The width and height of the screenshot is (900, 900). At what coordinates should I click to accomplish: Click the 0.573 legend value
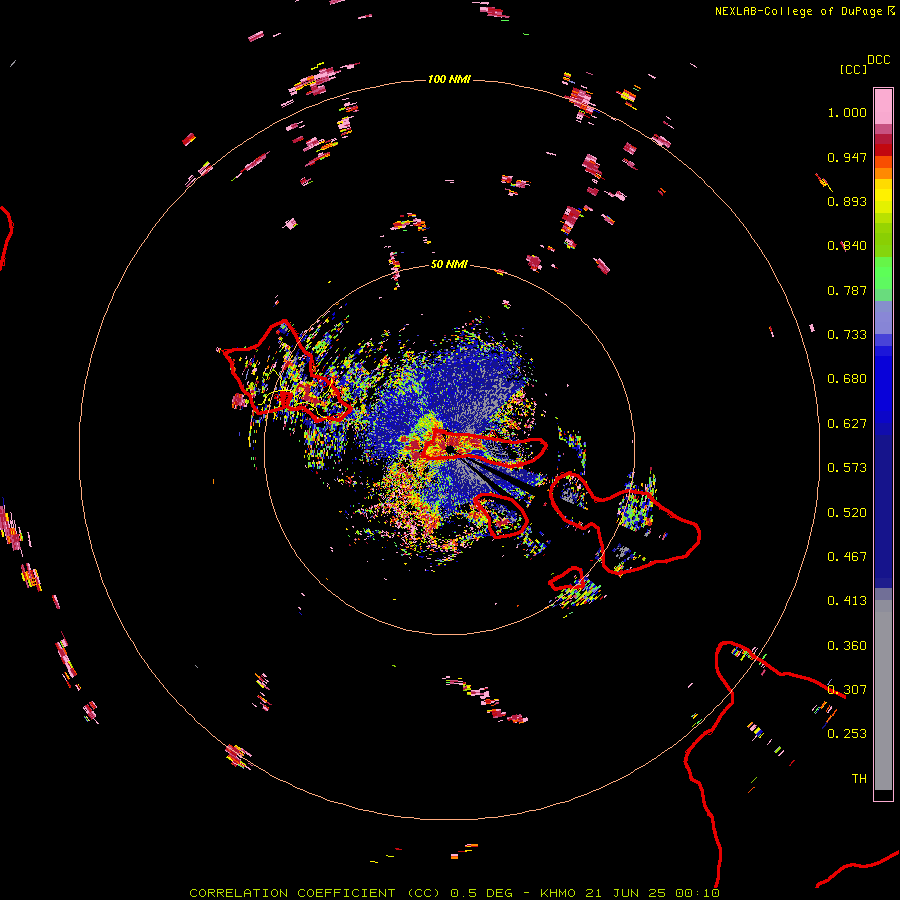(847, 468)
